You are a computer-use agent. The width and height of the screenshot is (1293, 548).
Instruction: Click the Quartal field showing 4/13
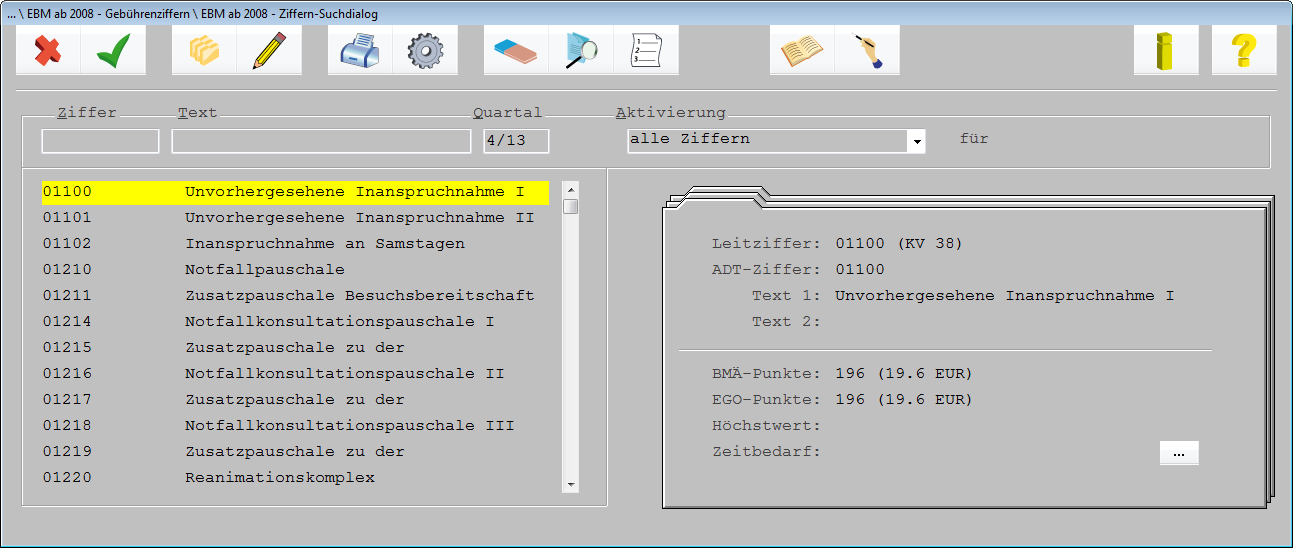pos(516,141)
